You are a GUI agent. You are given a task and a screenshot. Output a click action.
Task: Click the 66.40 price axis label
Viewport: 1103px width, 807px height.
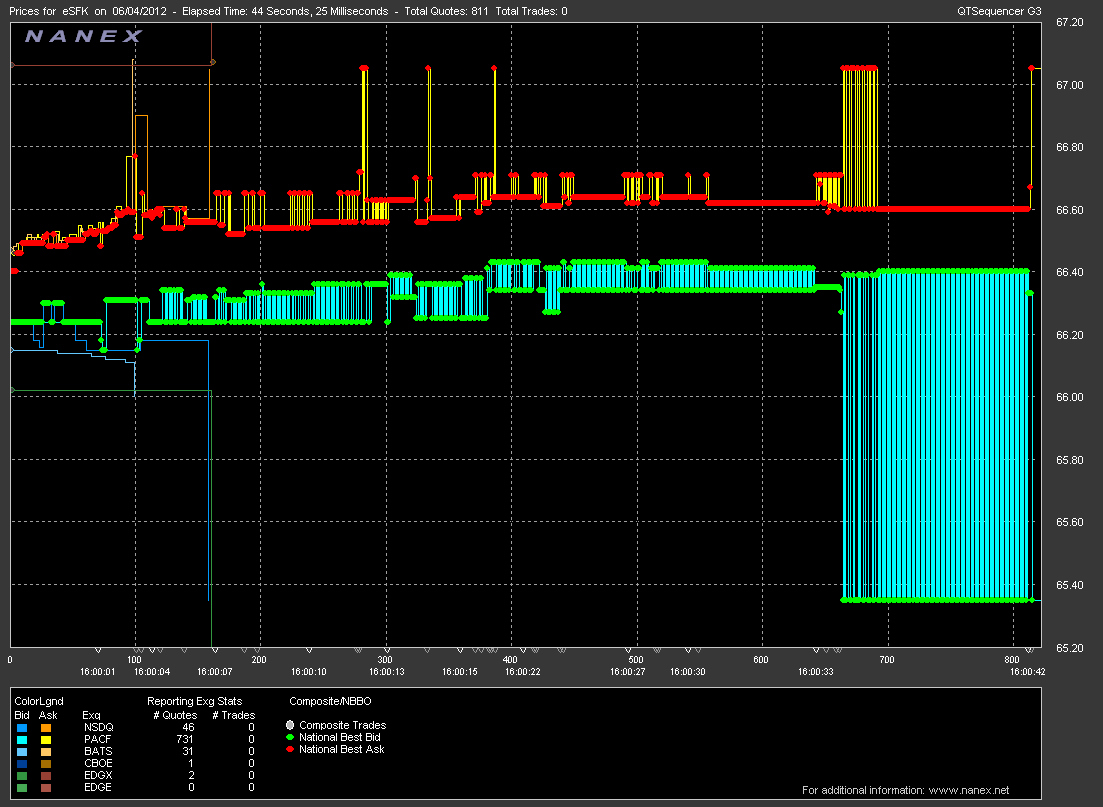pos(1069,272)
